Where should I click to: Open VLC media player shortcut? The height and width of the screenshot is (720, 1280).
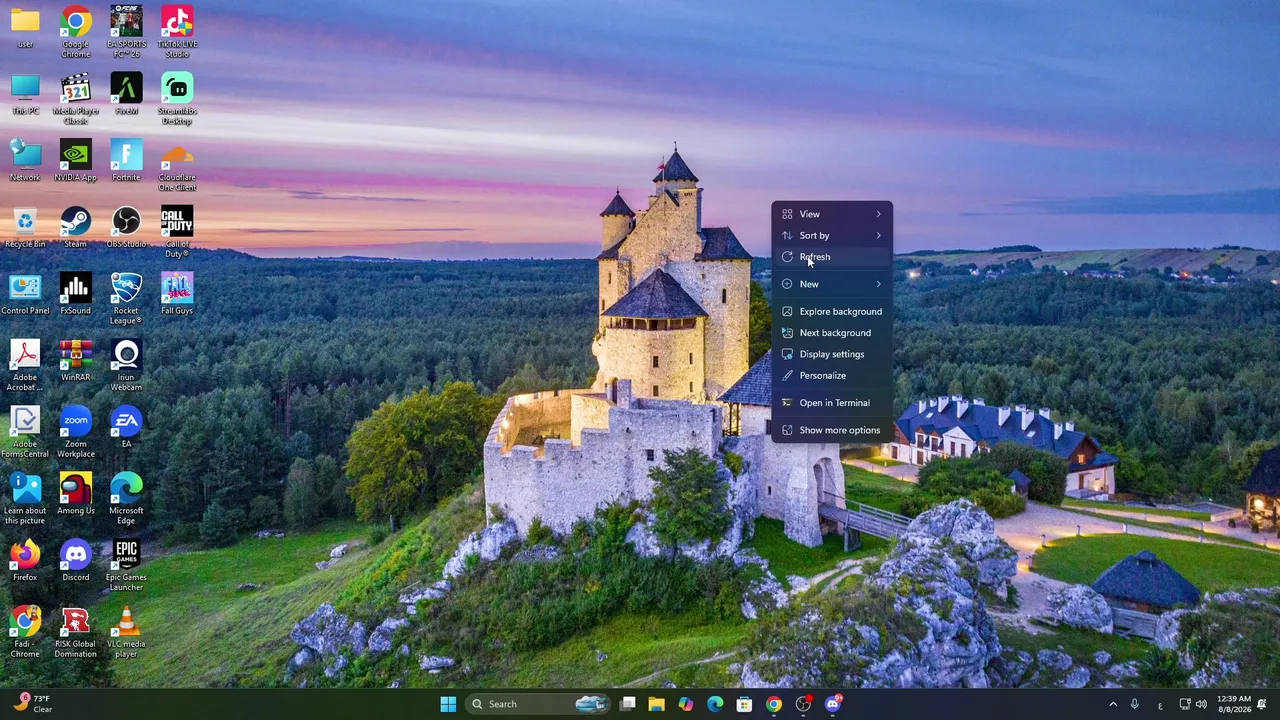126,632
